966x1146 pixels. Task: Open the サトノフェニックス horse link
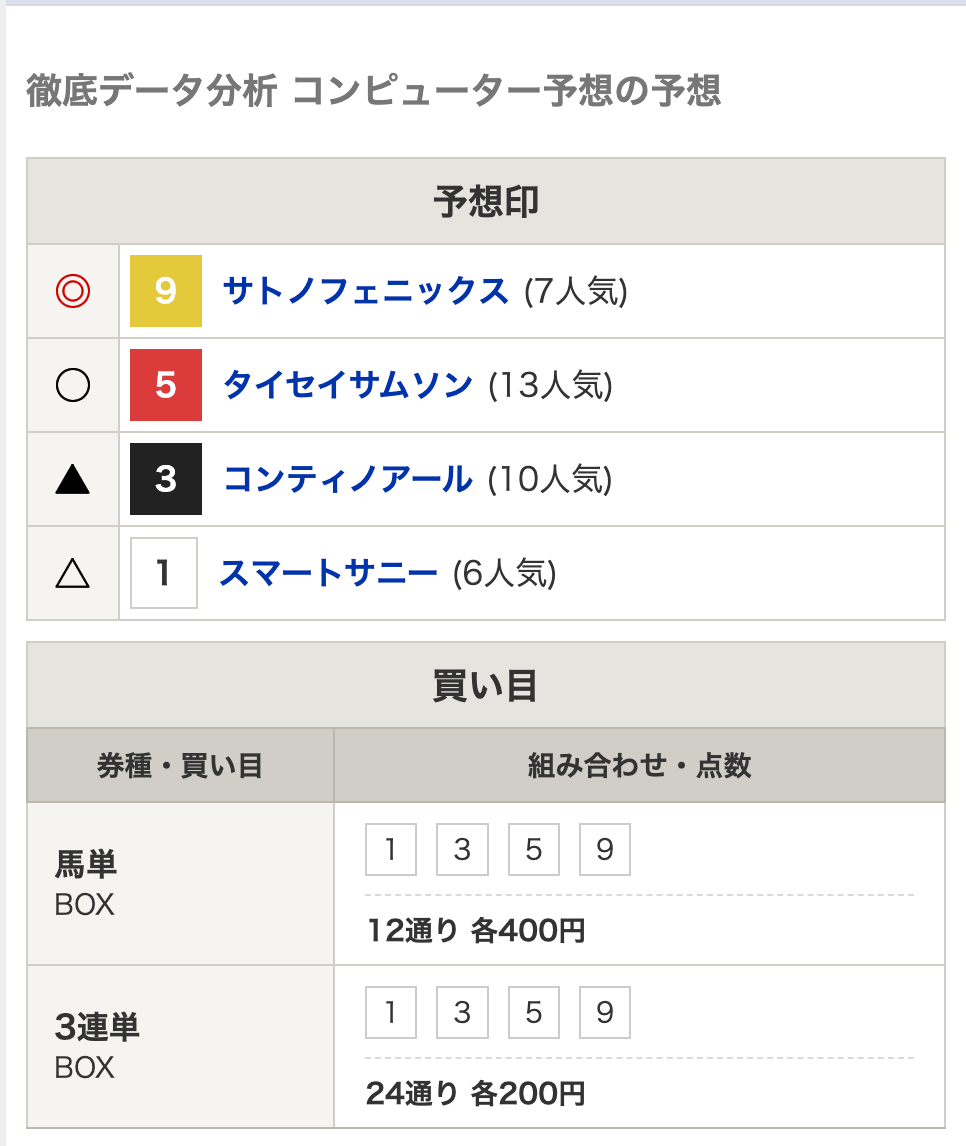365,291
